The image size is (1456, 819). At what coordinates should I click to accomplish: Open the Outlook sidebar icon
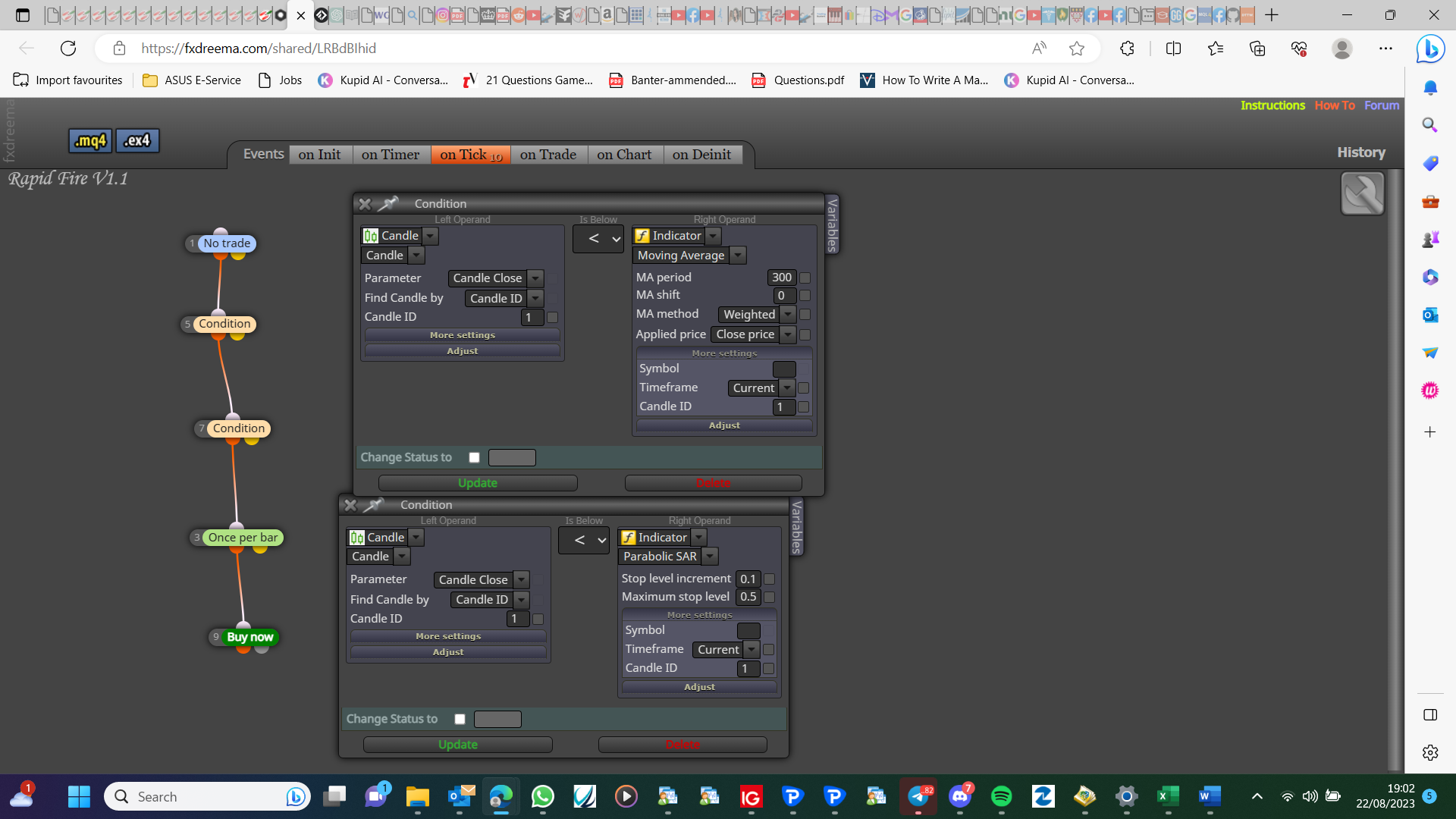click(x=1430, y=315)
